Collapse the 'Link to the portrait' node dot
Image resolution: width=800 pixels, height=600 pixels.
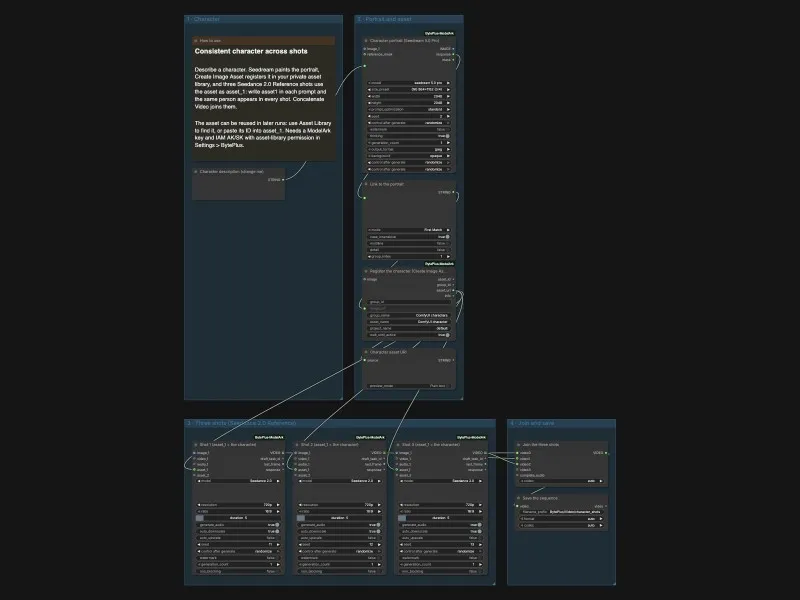pyautogui.click(x=366, y=184)
